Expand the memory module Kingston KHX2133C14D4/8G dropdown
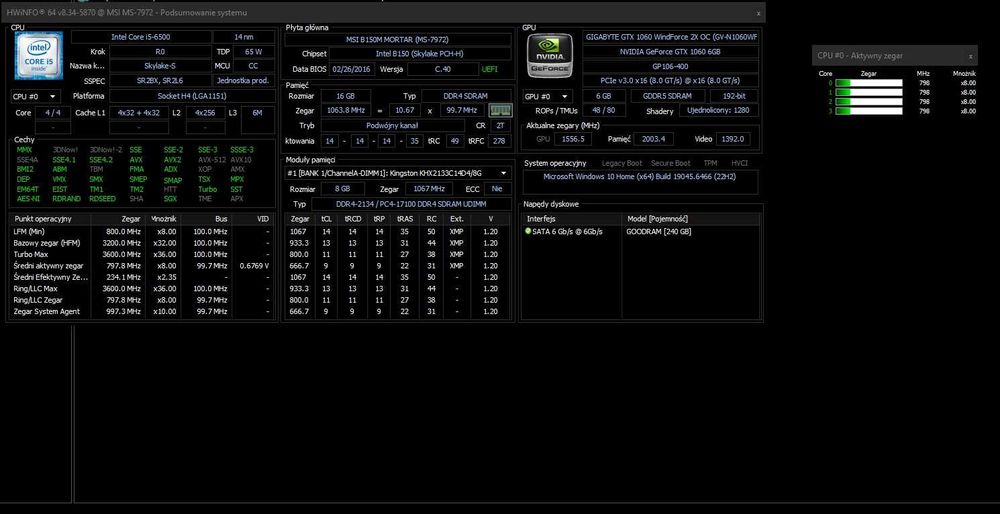This screenshot has height=514, width=1000. point(398,173)
